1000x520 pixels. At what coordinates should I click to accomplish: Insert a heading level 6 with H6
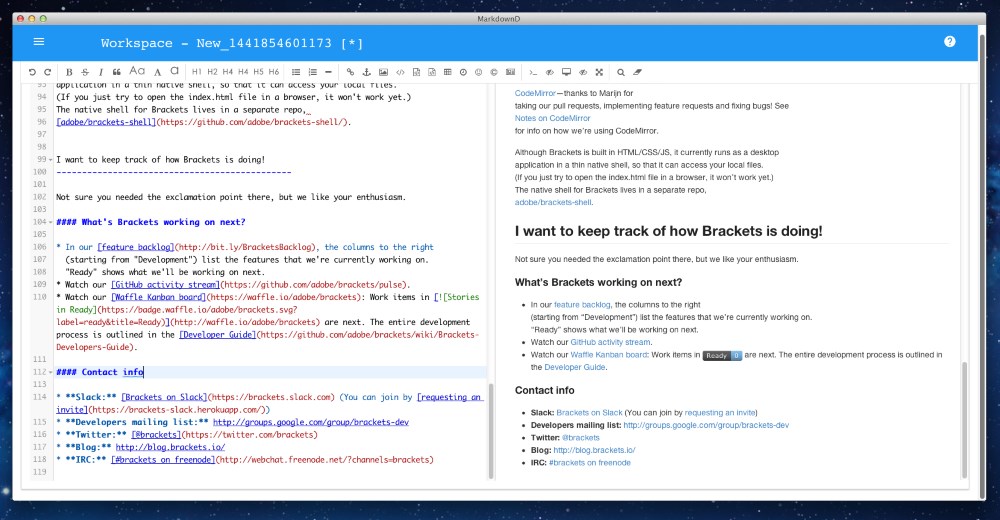pyautogui.click(x=274, y=72)
